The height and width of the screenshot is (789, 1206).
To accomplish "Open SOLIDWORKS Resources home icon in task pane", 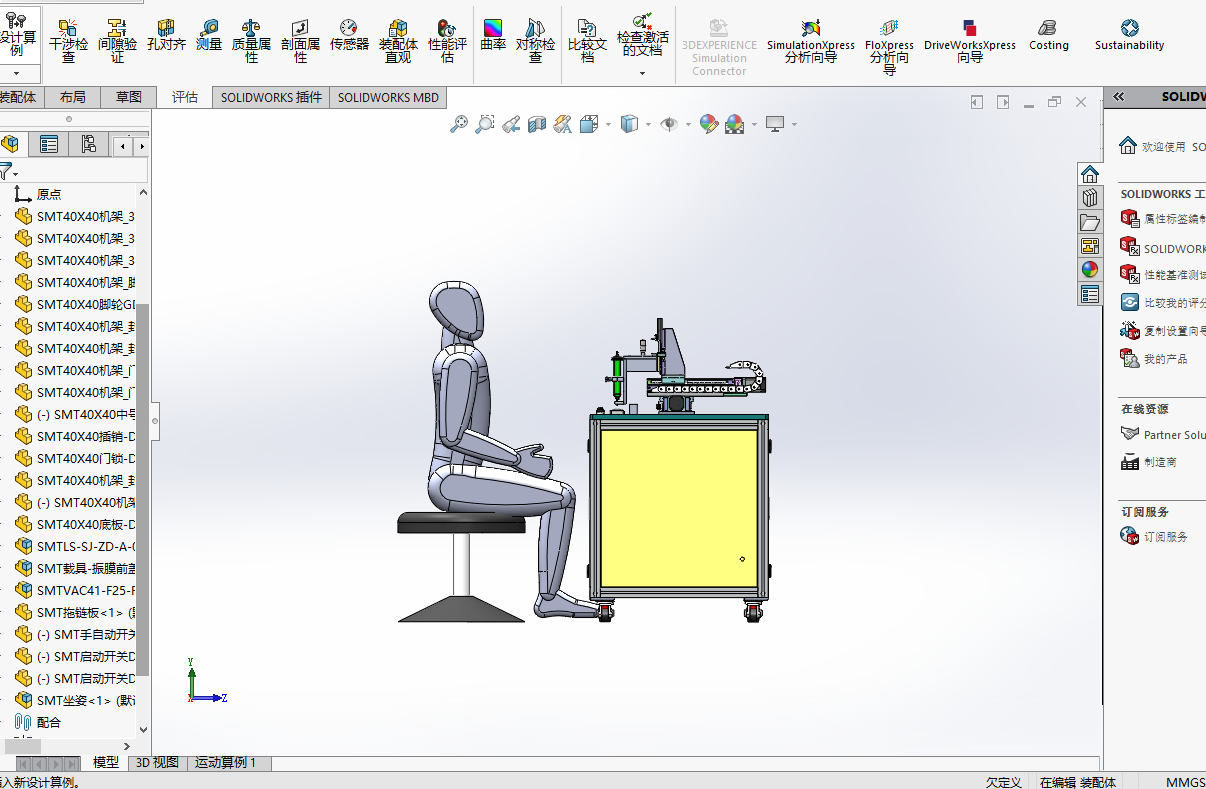I will 1090,174.
